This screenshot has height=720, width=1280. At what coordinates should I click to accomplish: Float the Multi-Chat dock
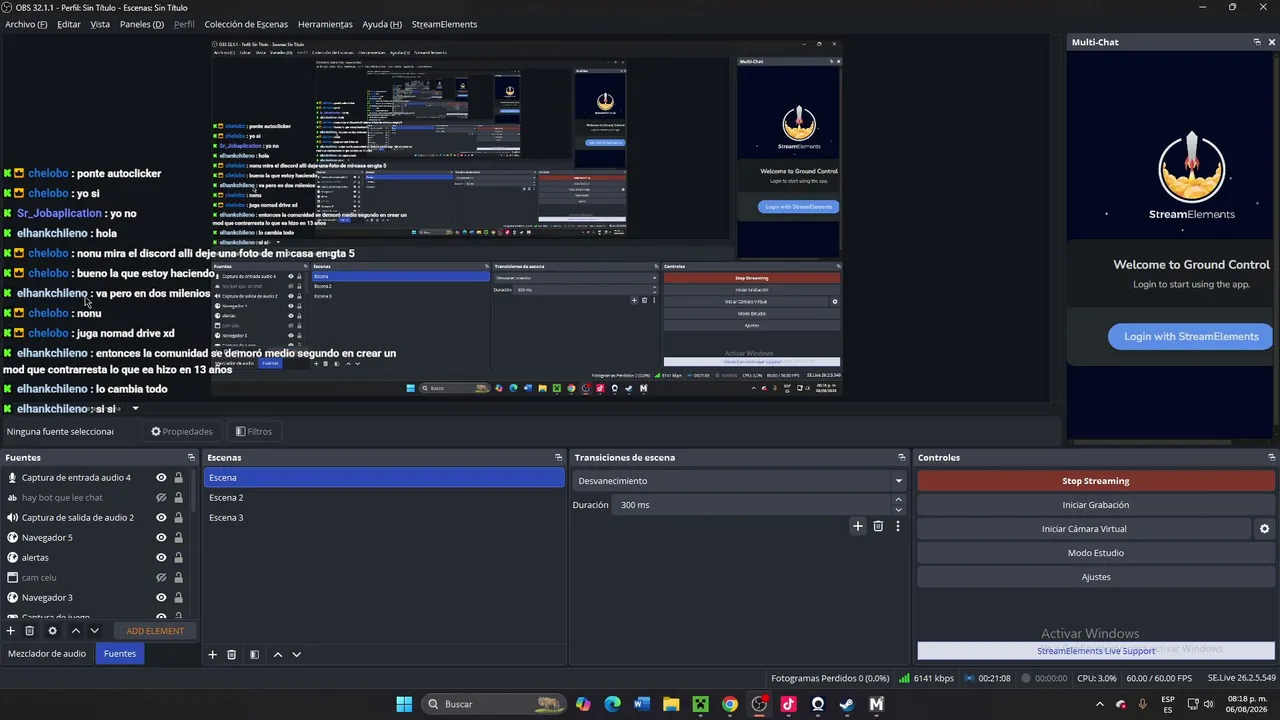pyautogui.click(x=1257, y=42)
